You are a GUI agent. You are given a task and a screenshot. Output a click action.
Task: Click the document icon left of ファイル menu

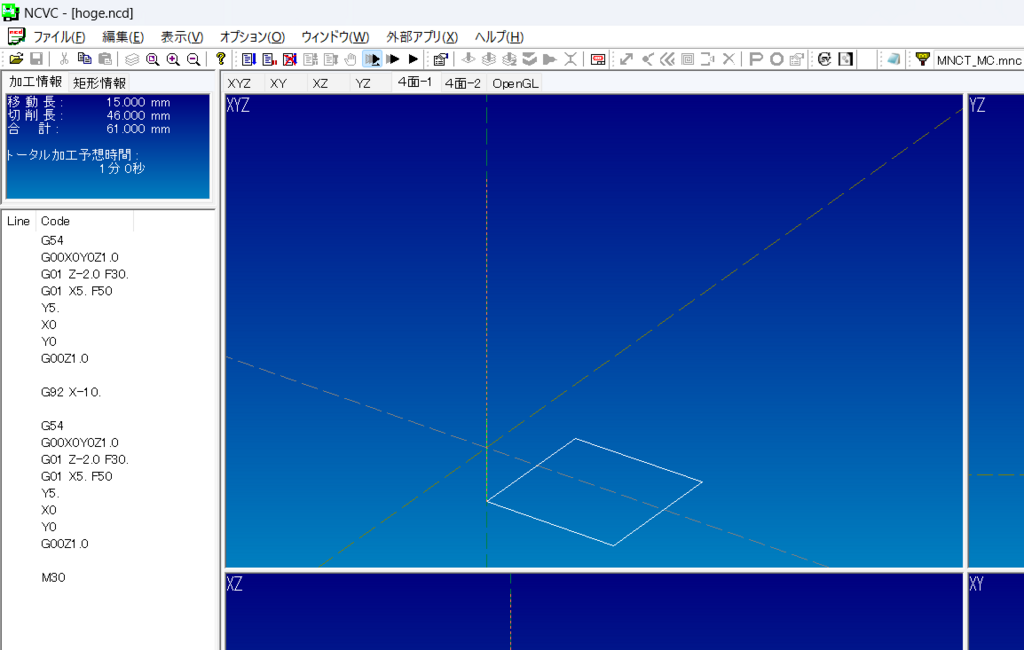click(x=16, y=37)
